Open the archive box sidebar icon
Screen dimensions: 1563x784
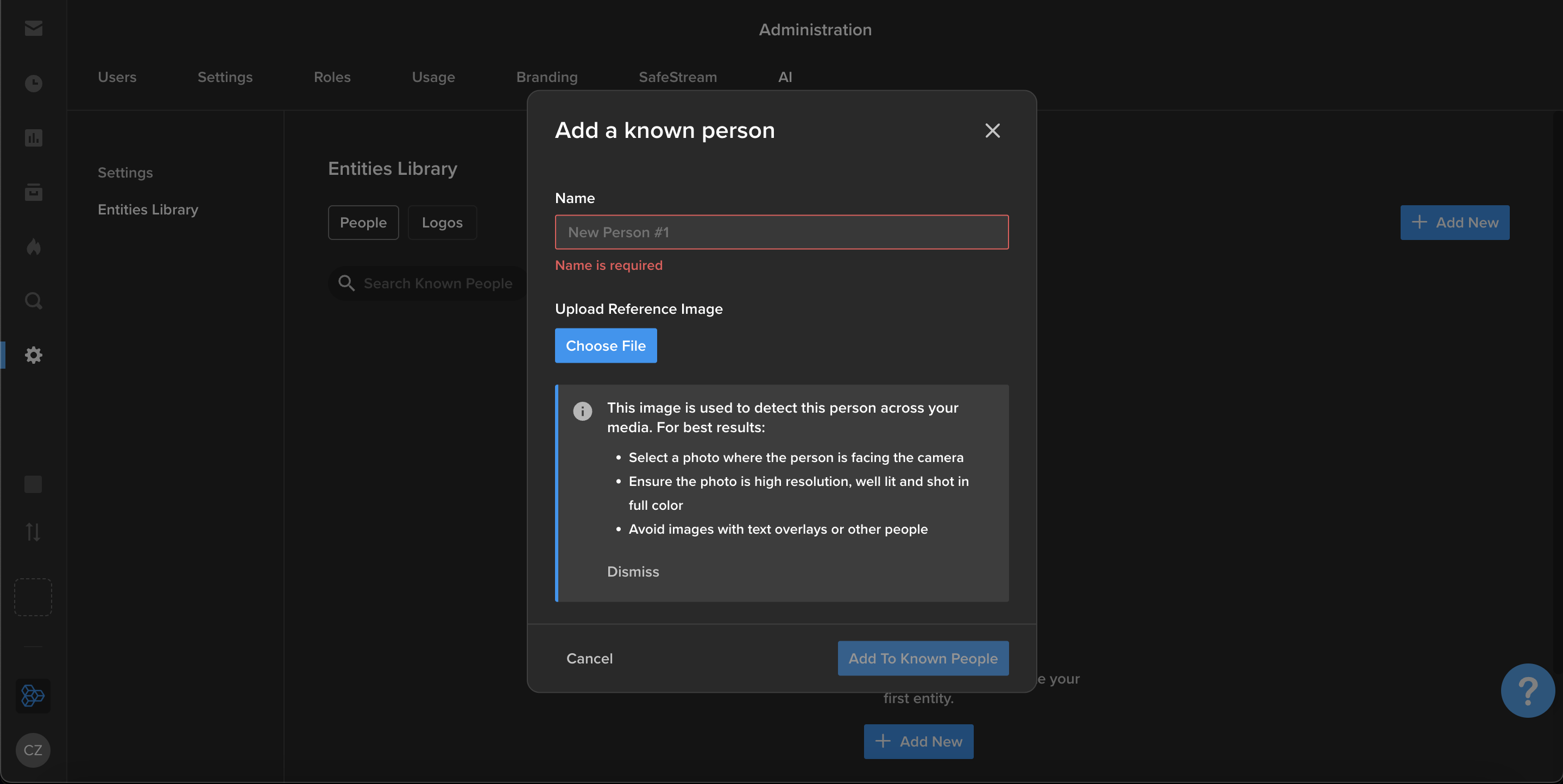tap(33, 192)
